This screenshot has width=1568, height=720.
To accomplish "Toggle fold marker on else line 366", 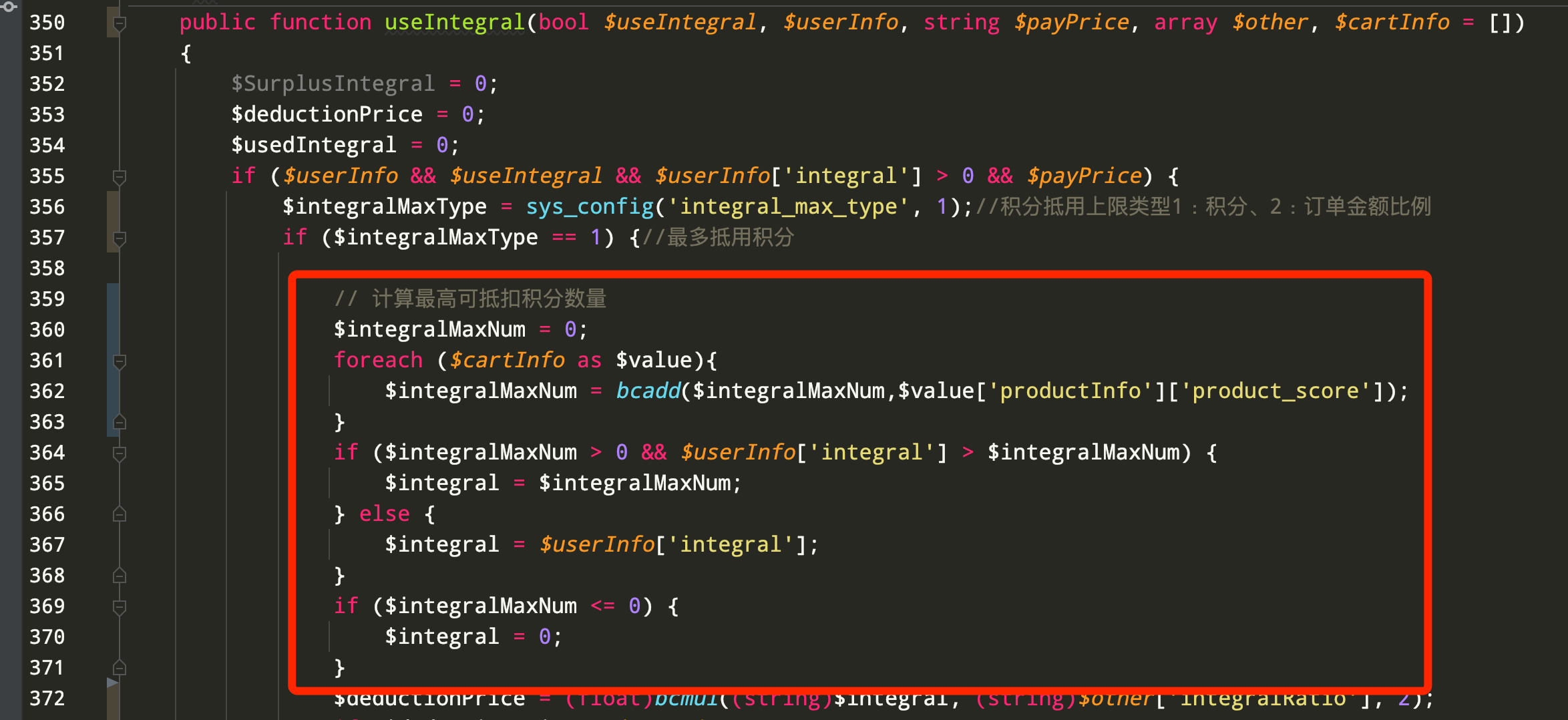I will click(x=120, y=514).
